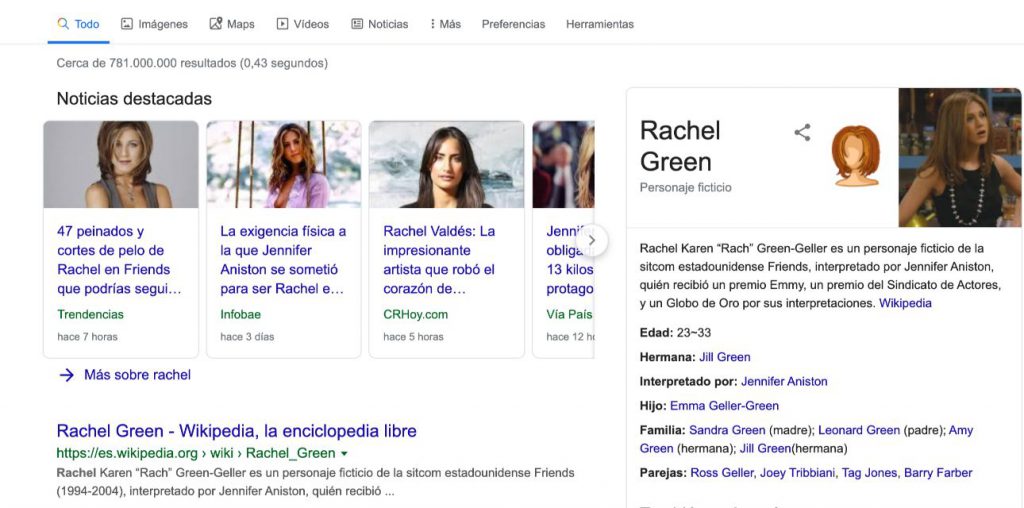The width and height of the screenshot is (1024, 508).
Task: Open article 'Rachel Valdés: La impresionante artista'
Action: point(439,260)
